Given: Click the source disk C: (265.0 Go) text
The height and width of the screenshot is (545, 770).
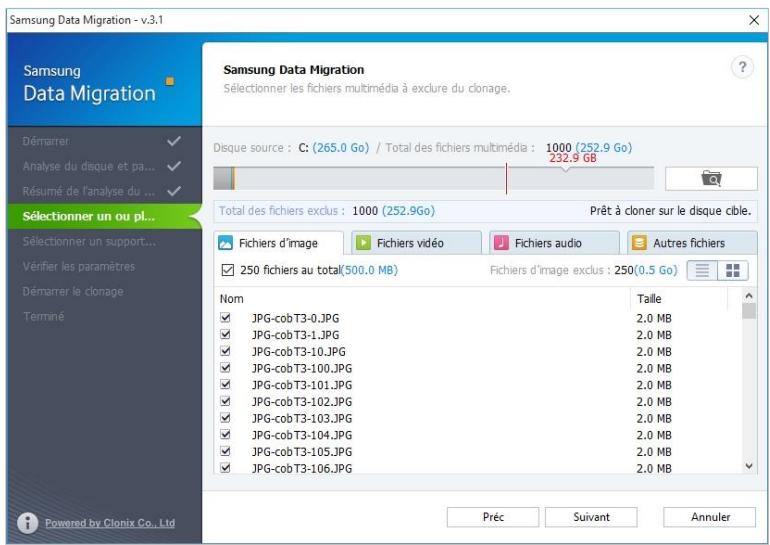Looking at the screenshot, I should pyautogui.click(x=333, y=148).
